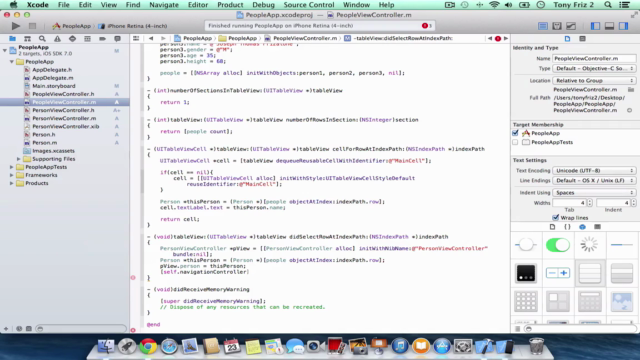The height and width of the screenshot is (360, 640).
Task: Open the Text Encoding dropdown
Action: [x=594, y=171]
